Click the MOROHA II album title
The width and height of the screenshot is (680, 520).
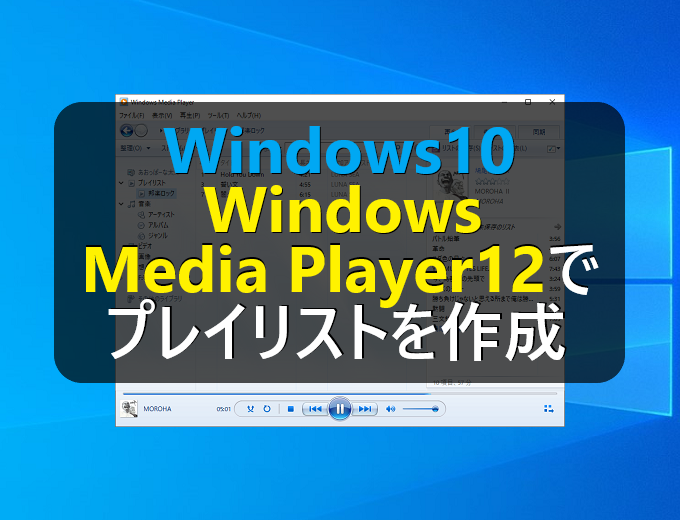click(x=492, y=191)
